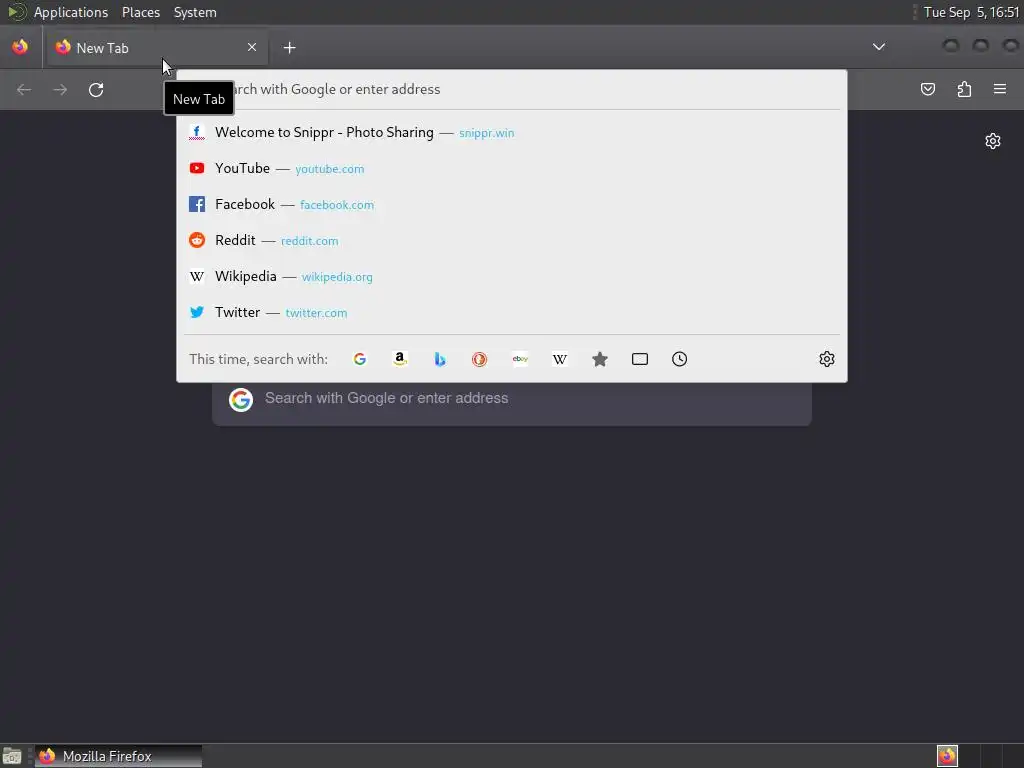This screenshot has height=768, width=1024.
Task: Close the New Tab tab
Action: pyautogui.click(x=252, y=47)
